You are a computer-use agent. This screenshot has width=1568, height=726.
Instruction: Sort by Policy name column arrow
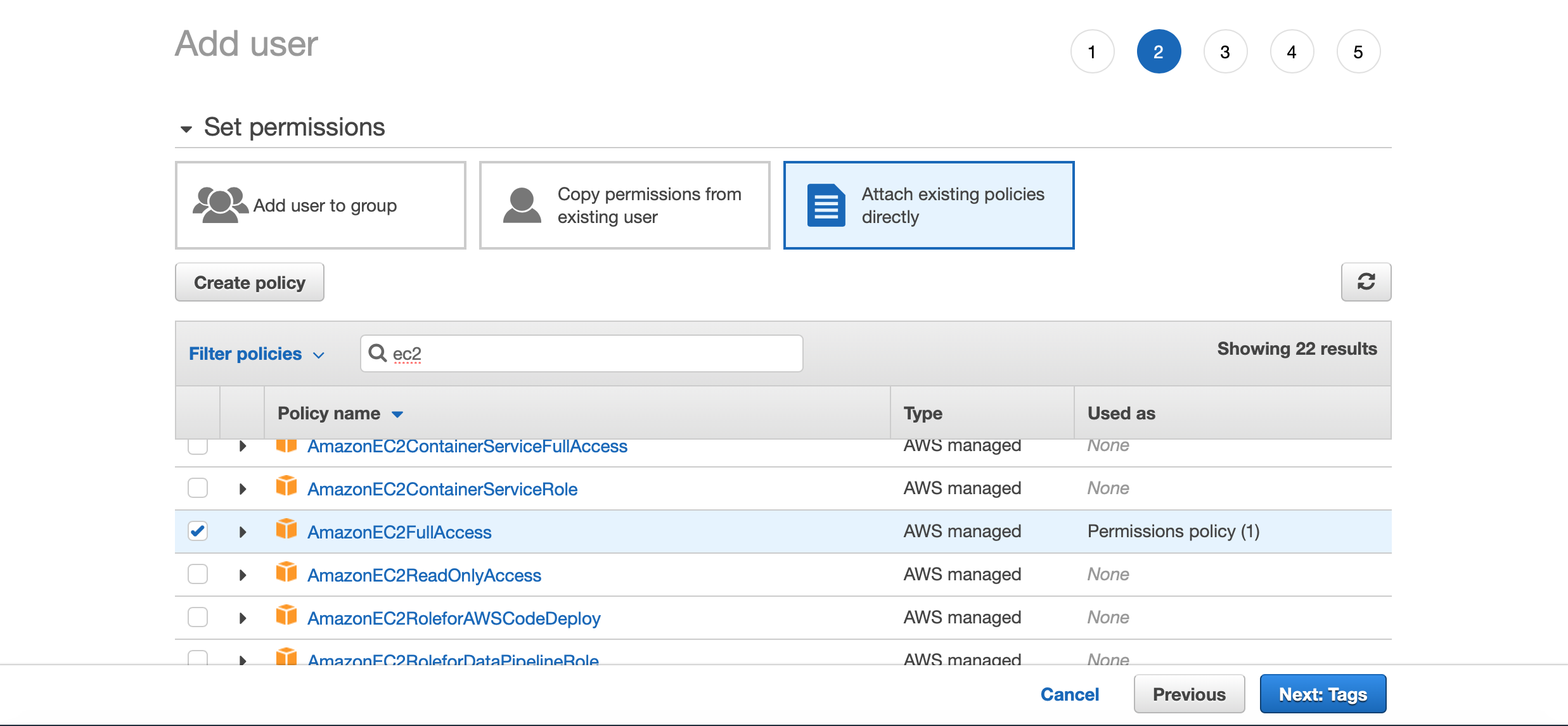[397, 414]
